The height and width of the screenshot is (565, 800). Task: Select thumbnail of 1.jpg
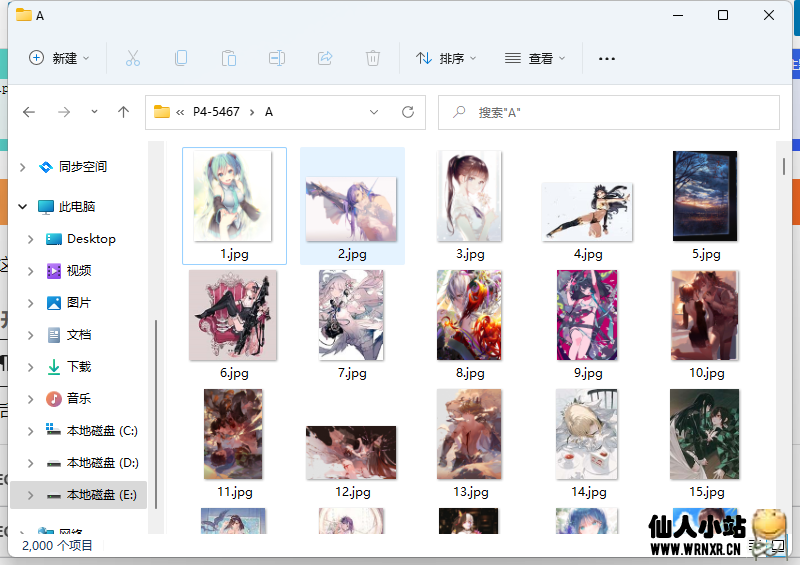233,195
